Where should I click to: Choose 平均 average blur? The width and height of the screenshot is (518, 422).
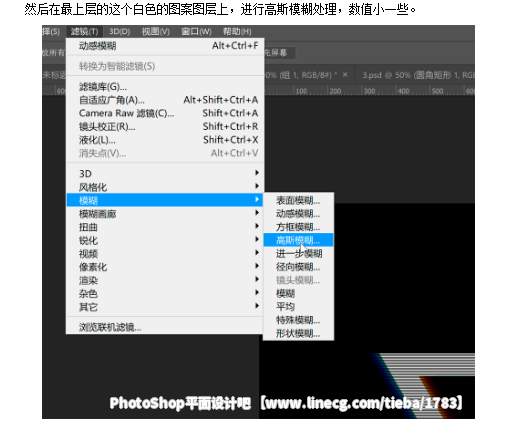(298, 307)
